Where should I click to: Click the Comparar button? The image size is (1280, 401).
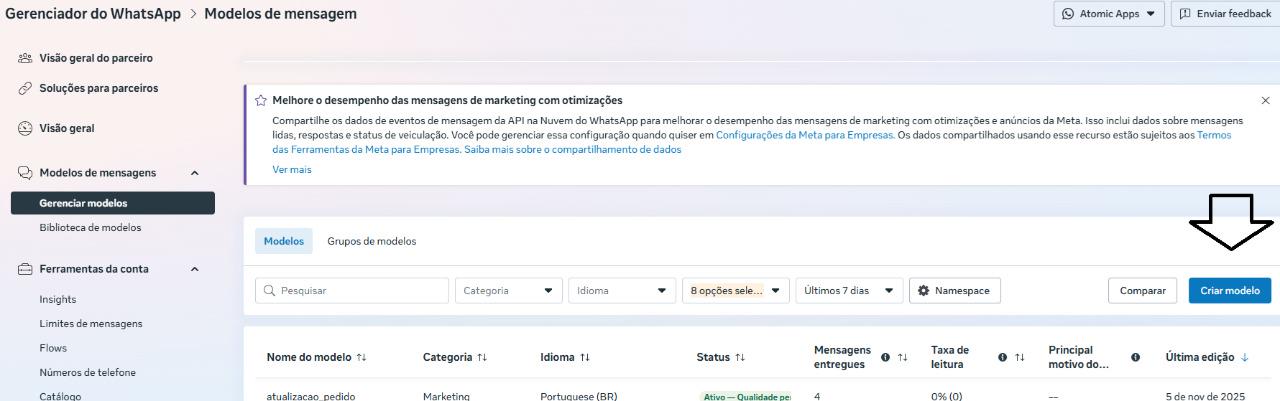pos(1142,291)
